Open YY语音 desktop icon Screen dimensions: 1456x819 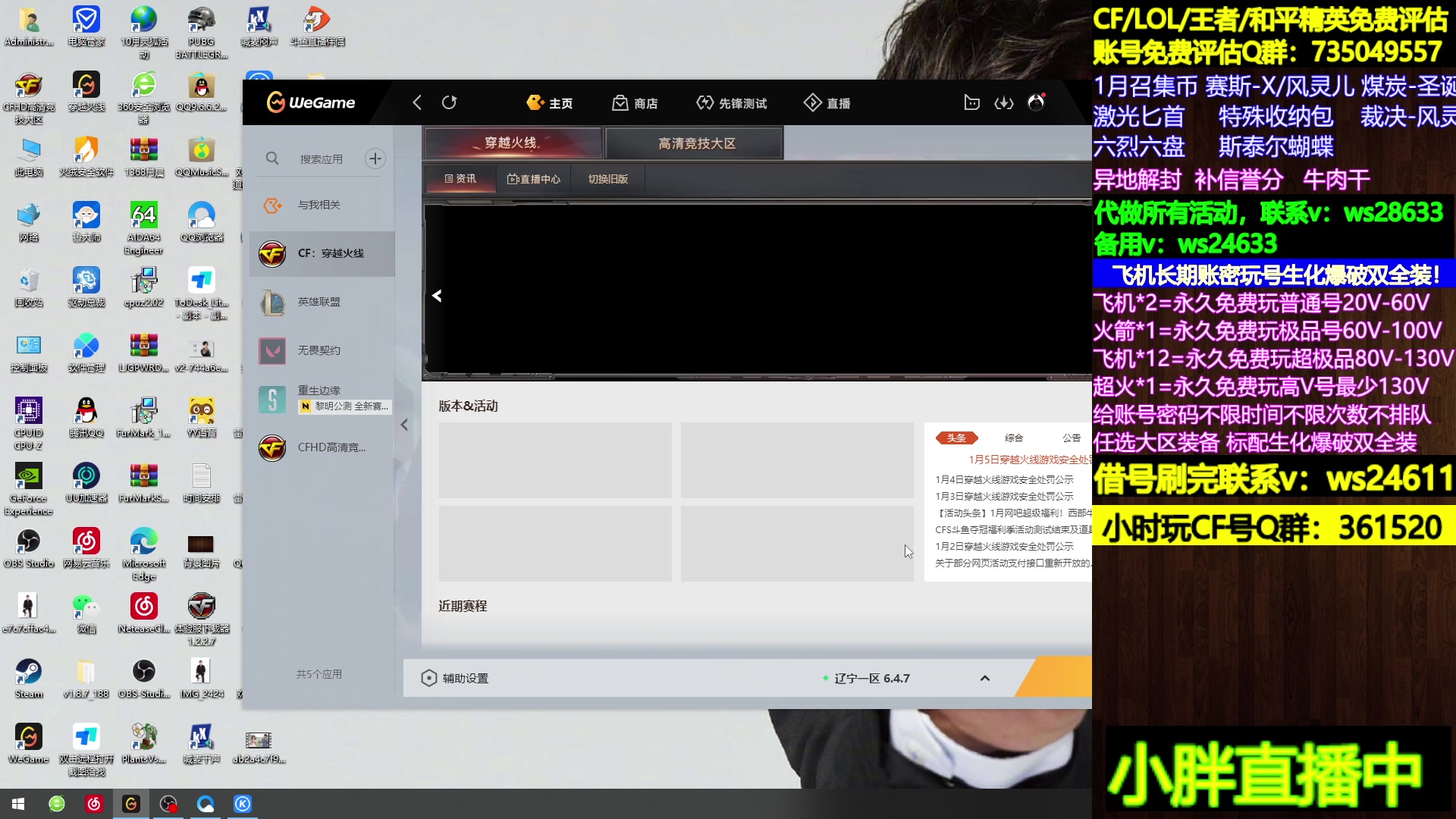[x=202, y=418]
